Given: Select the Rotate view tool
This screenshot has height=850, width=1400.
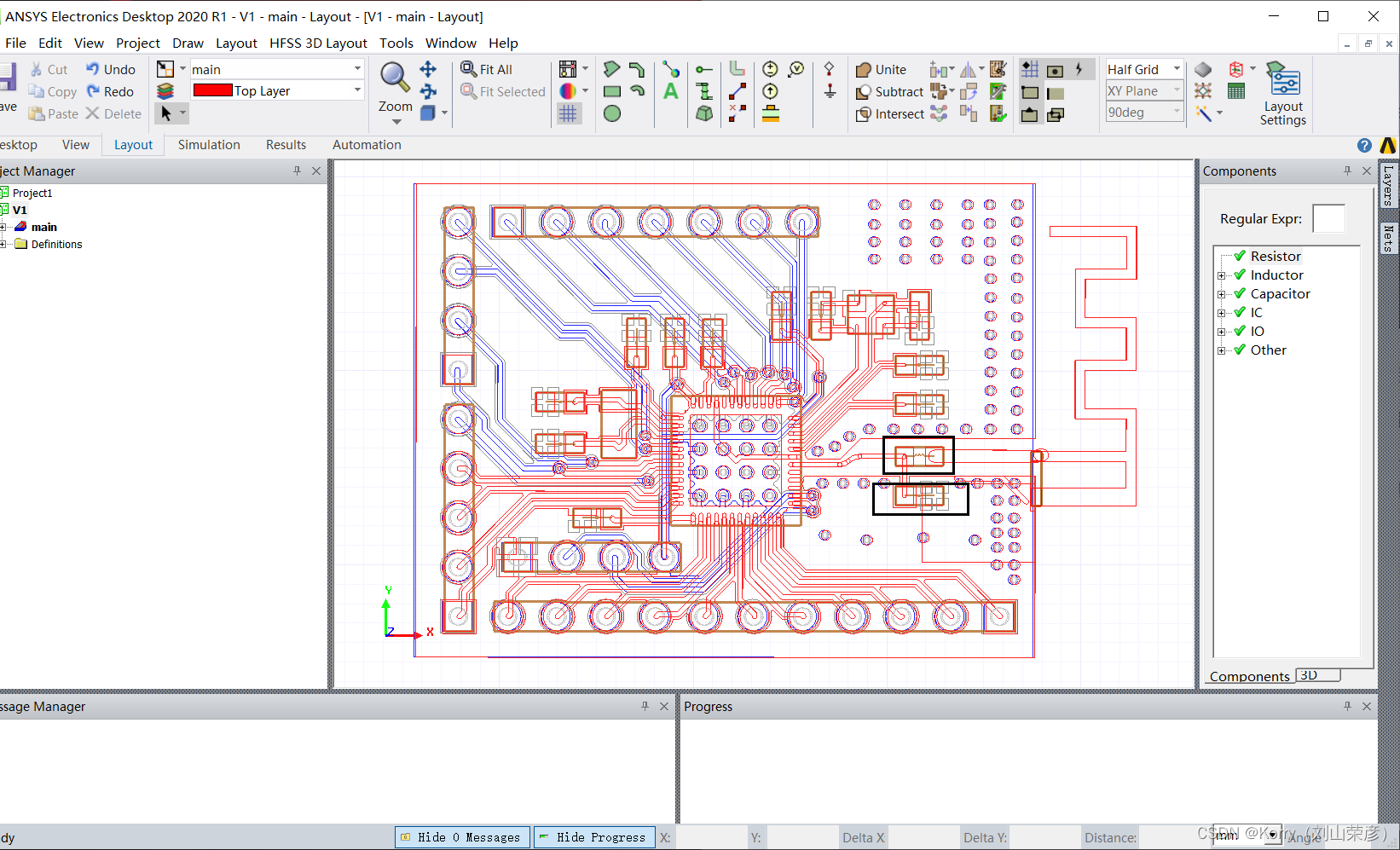Looking at the screenshot, I should coord(428,91).
